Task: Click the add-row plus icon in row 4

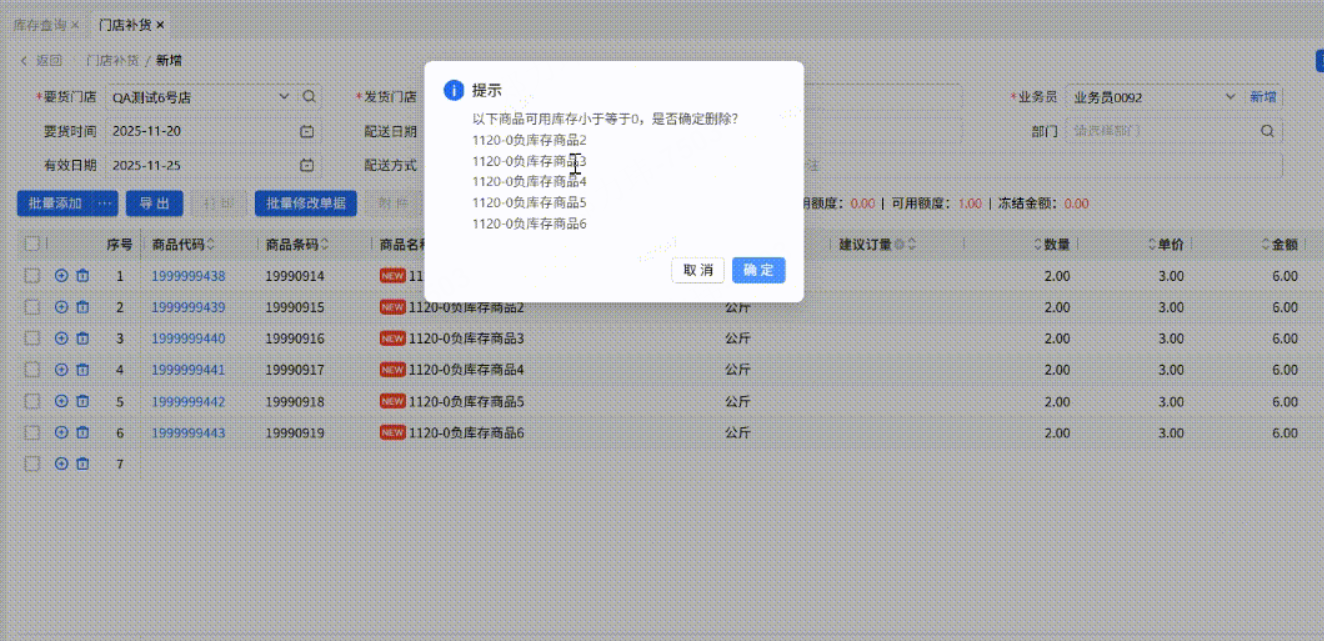Action: point(61,370)
